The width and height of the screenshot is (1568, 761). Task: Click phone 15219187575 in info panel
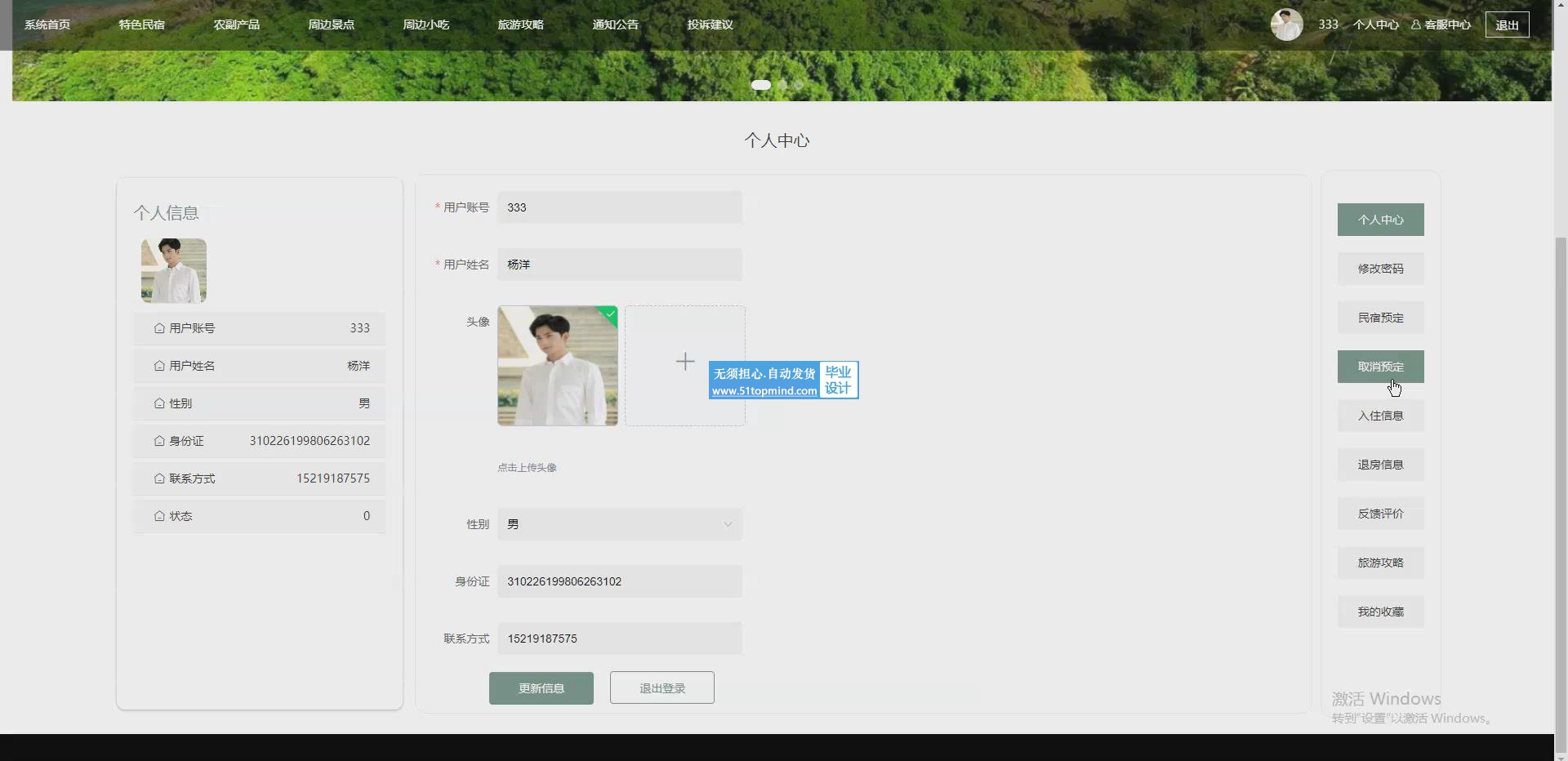333,478
